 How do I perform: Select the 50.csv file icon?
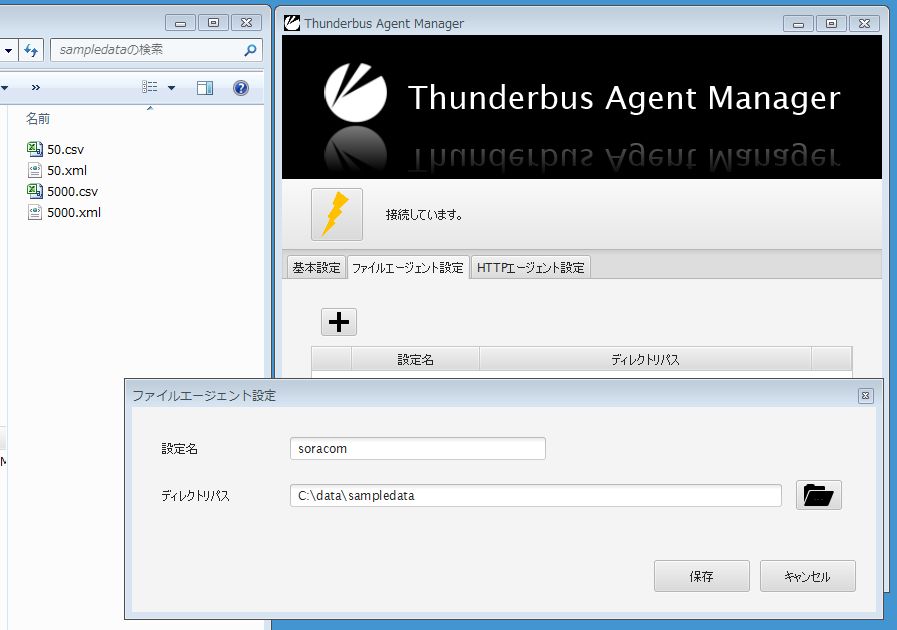pyautogui.click(x=35, y=149)
